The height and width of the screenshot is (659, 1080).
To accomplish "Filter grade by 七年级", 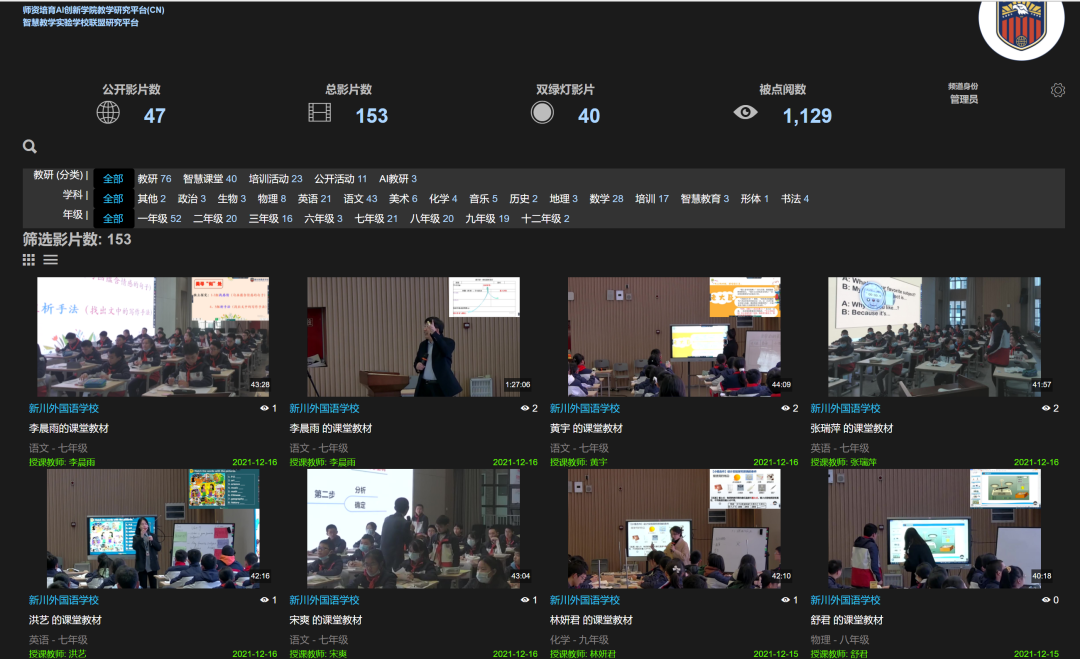I will 376,219.
